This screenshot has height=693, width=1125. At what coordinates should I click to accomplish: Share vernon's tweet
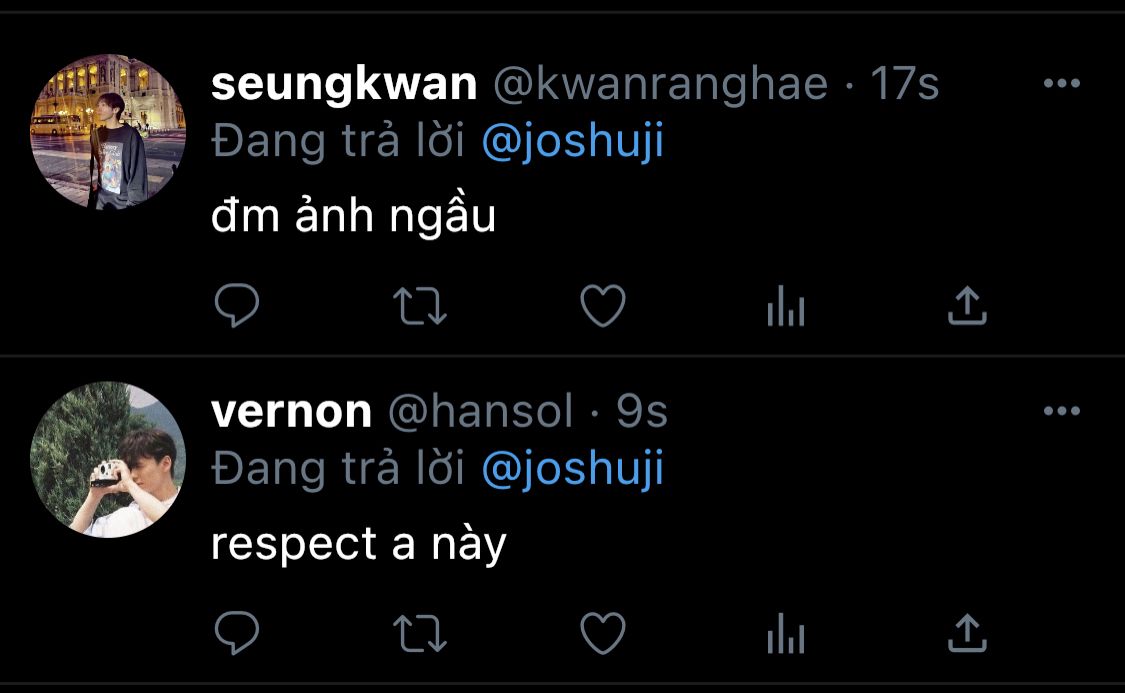click(x=967, y=633)
